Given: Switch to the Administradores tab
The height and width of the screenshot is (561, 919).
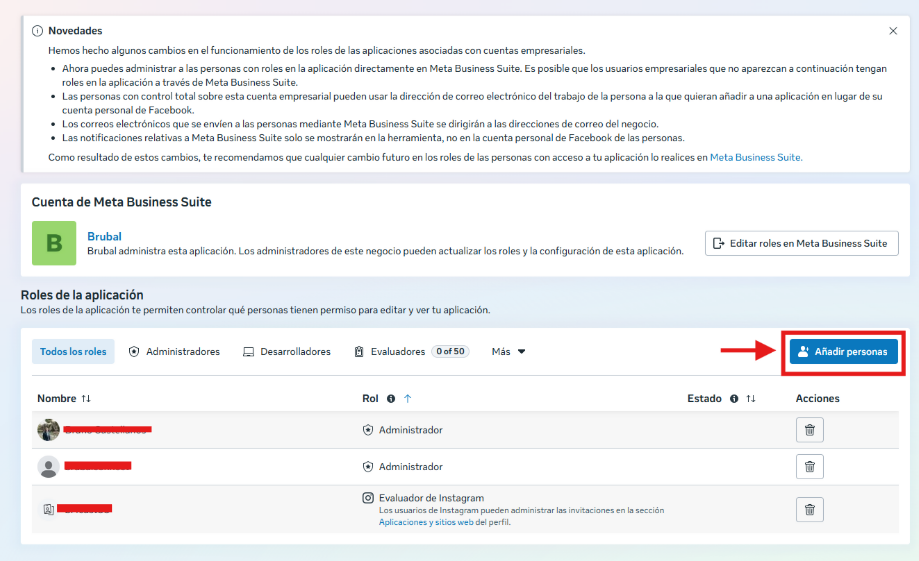Looking at the screenshot, I should click(174, 351).
